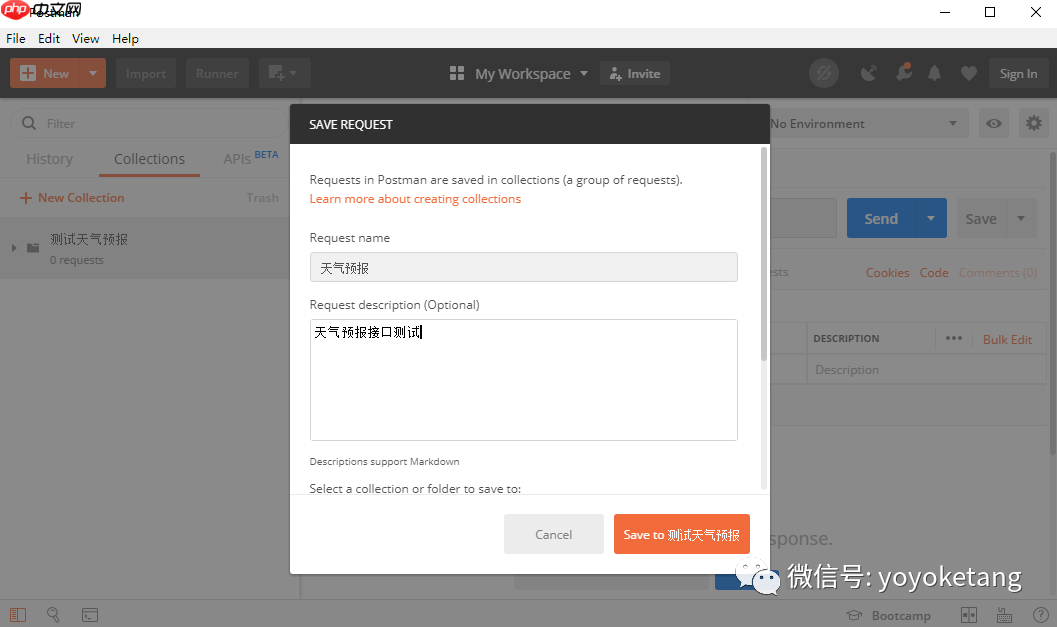The width and height of the screenshot is (1057, 627).
Task: Click the sync status icon
Action: click(x=824, y=73)
